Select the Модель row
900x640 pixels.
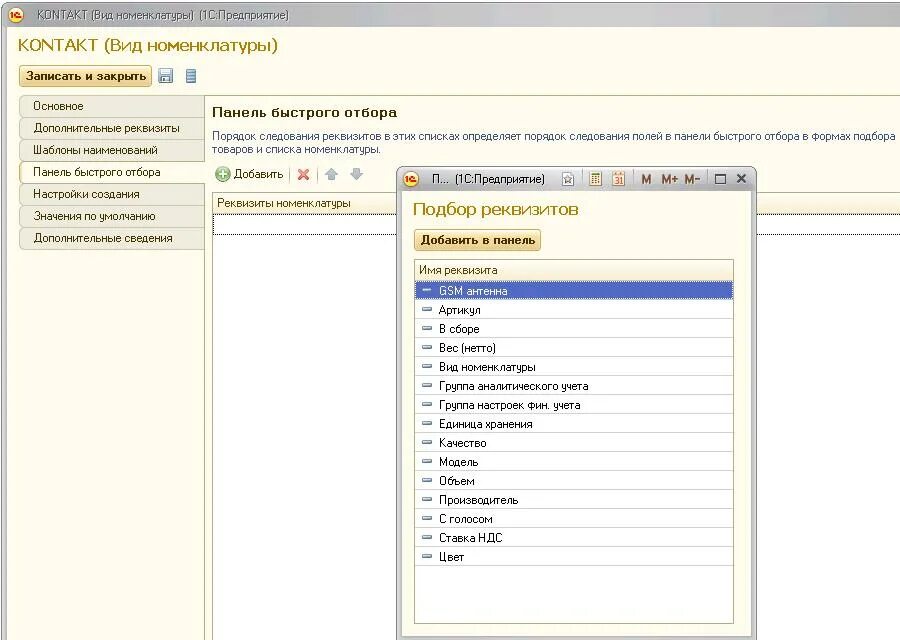573,461
